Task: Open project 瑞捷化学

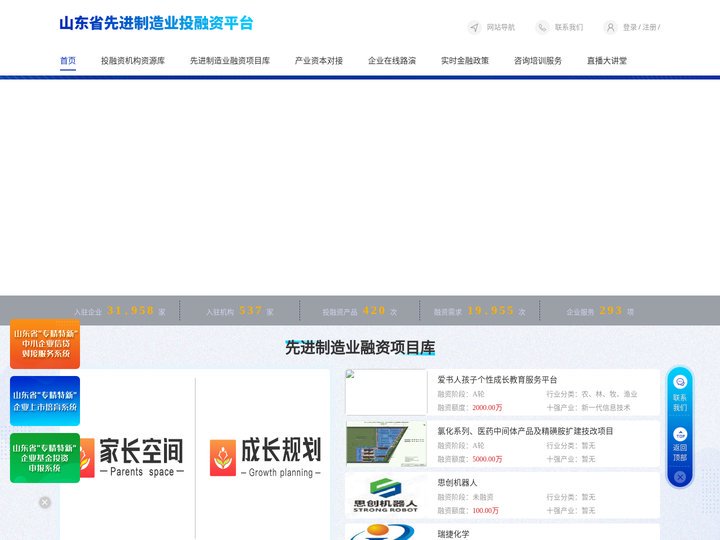Action: (x=453, y=534)
